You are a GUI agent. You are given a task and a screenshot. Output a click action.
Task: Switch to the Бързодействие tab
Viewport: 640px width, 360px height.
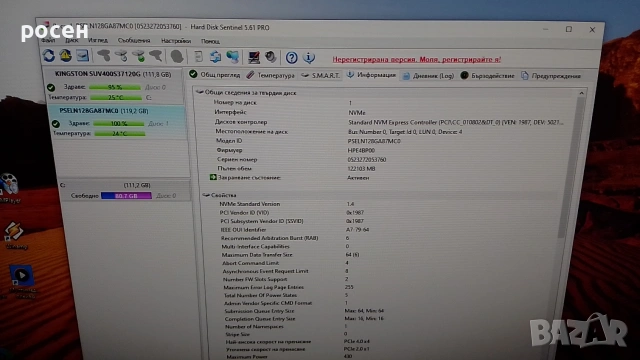pos(487,76)
